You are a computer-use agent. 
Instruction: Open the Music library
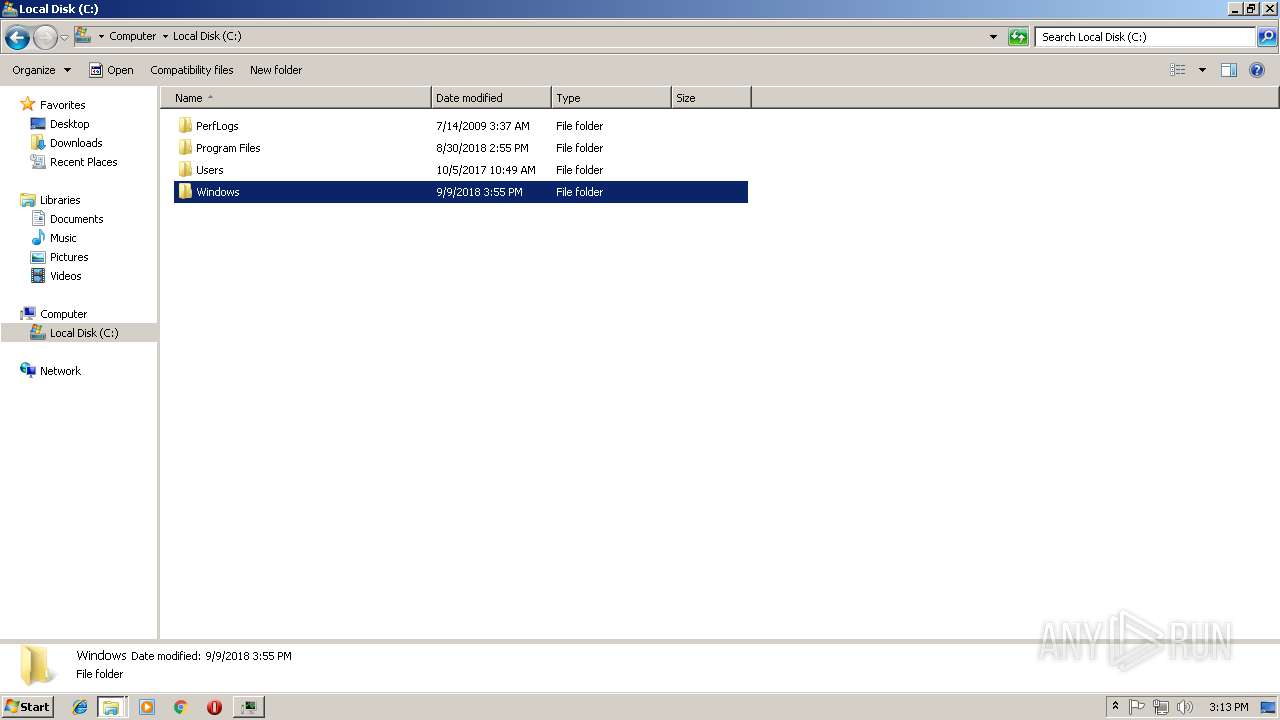point(63,238)
